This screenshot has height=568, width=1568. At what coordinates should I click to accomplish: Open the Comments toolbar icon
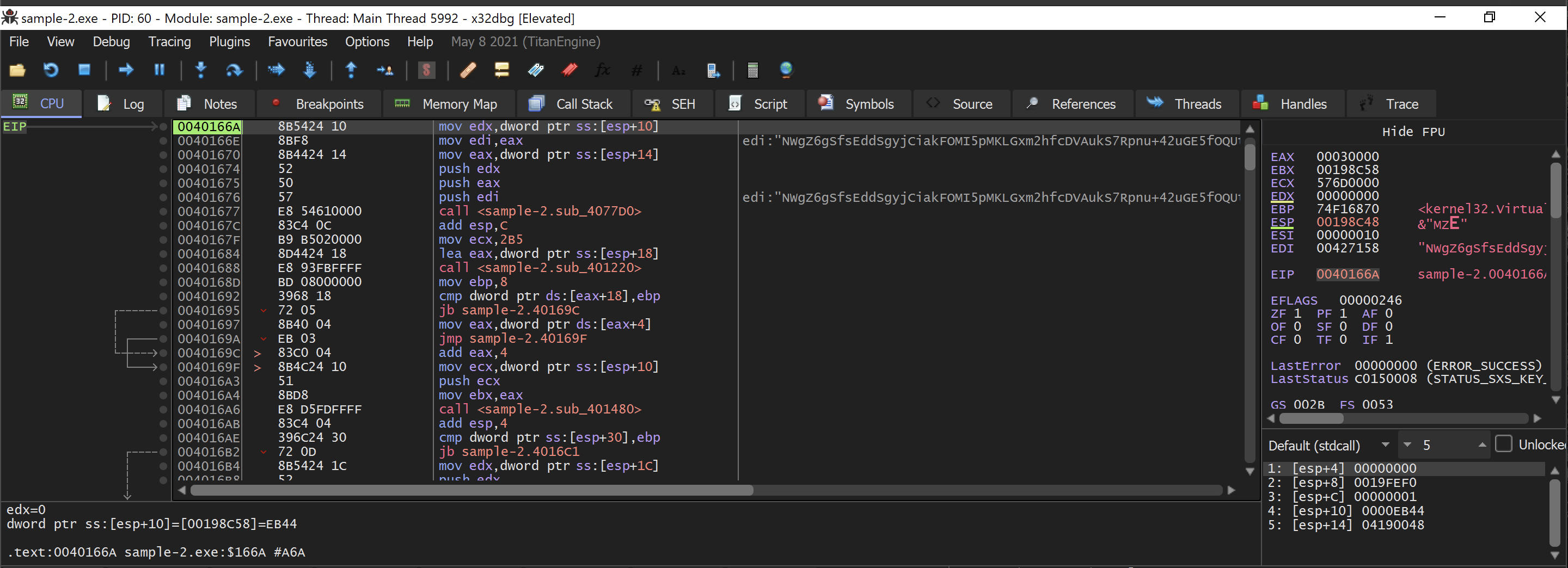(x=501, y=70)
